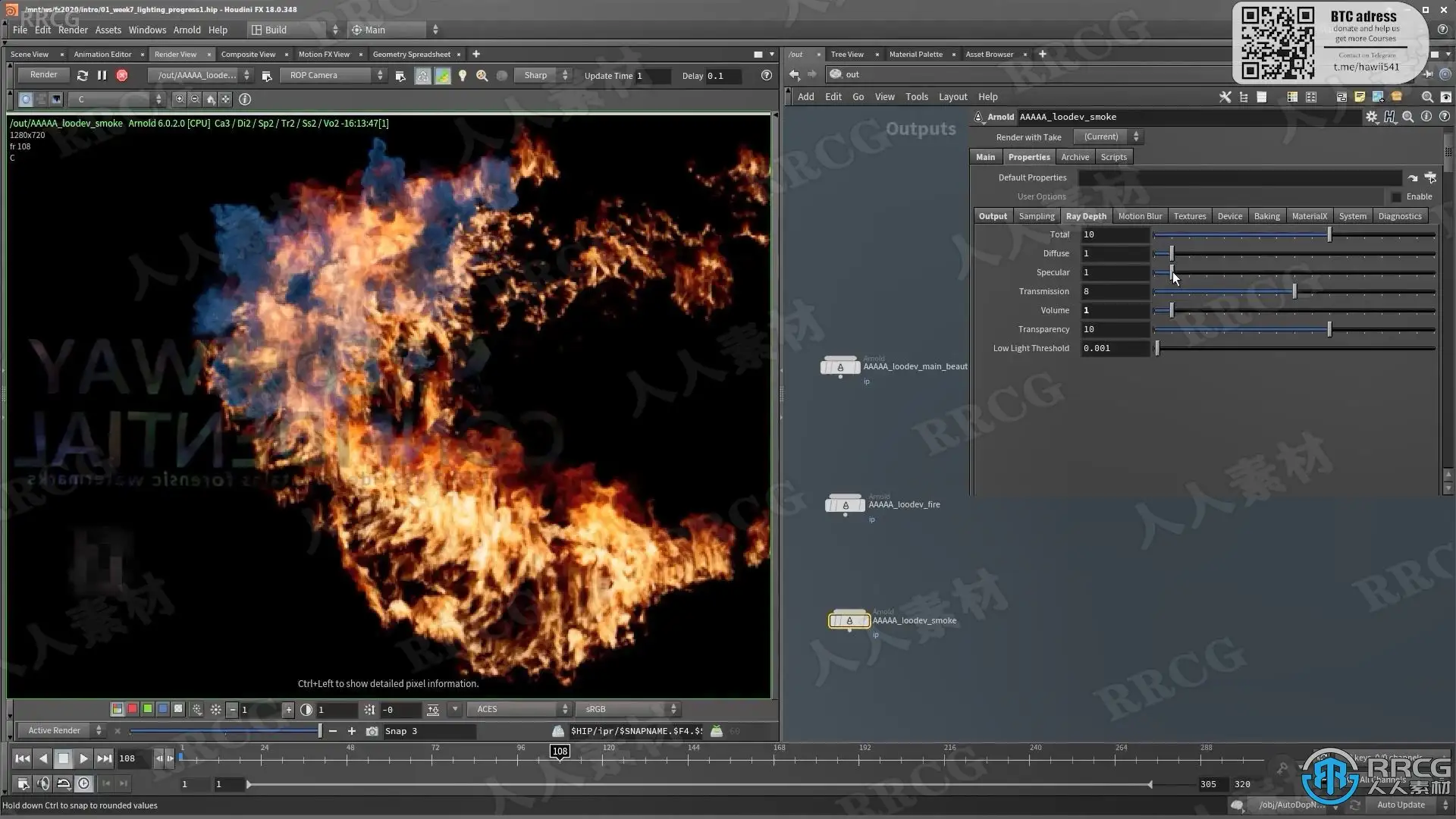Toggle the pin on the network pane
The width and height of the screenshot is (1456, 819).
[1428, 74]
